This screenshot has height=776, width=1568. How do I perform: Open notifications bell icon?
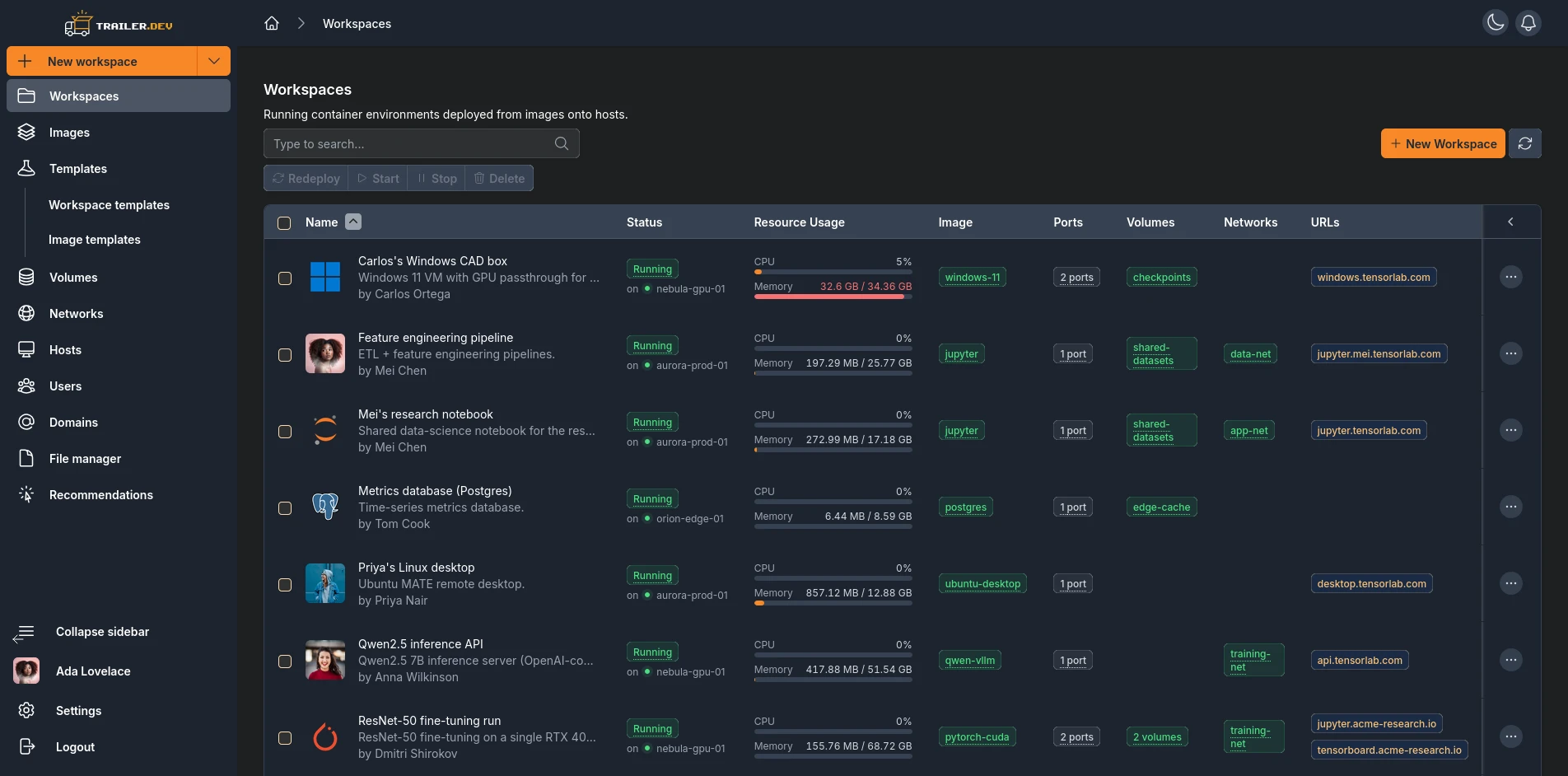point(1528,23)
